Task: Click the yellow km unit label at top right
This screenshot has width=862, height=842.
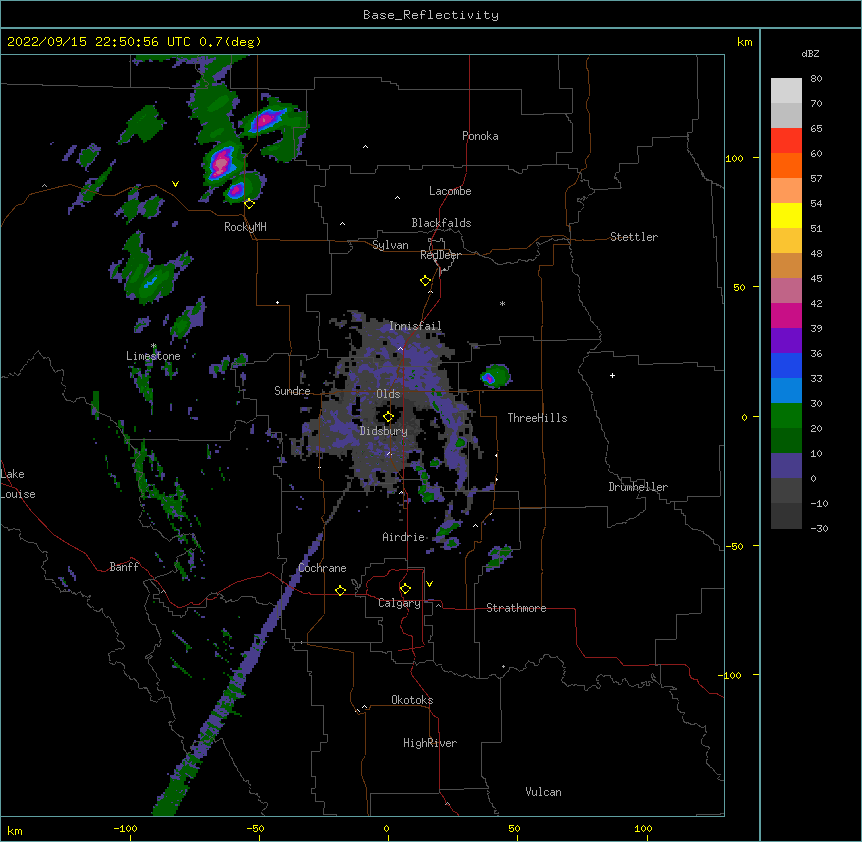Action: click(x=744, y=42)
